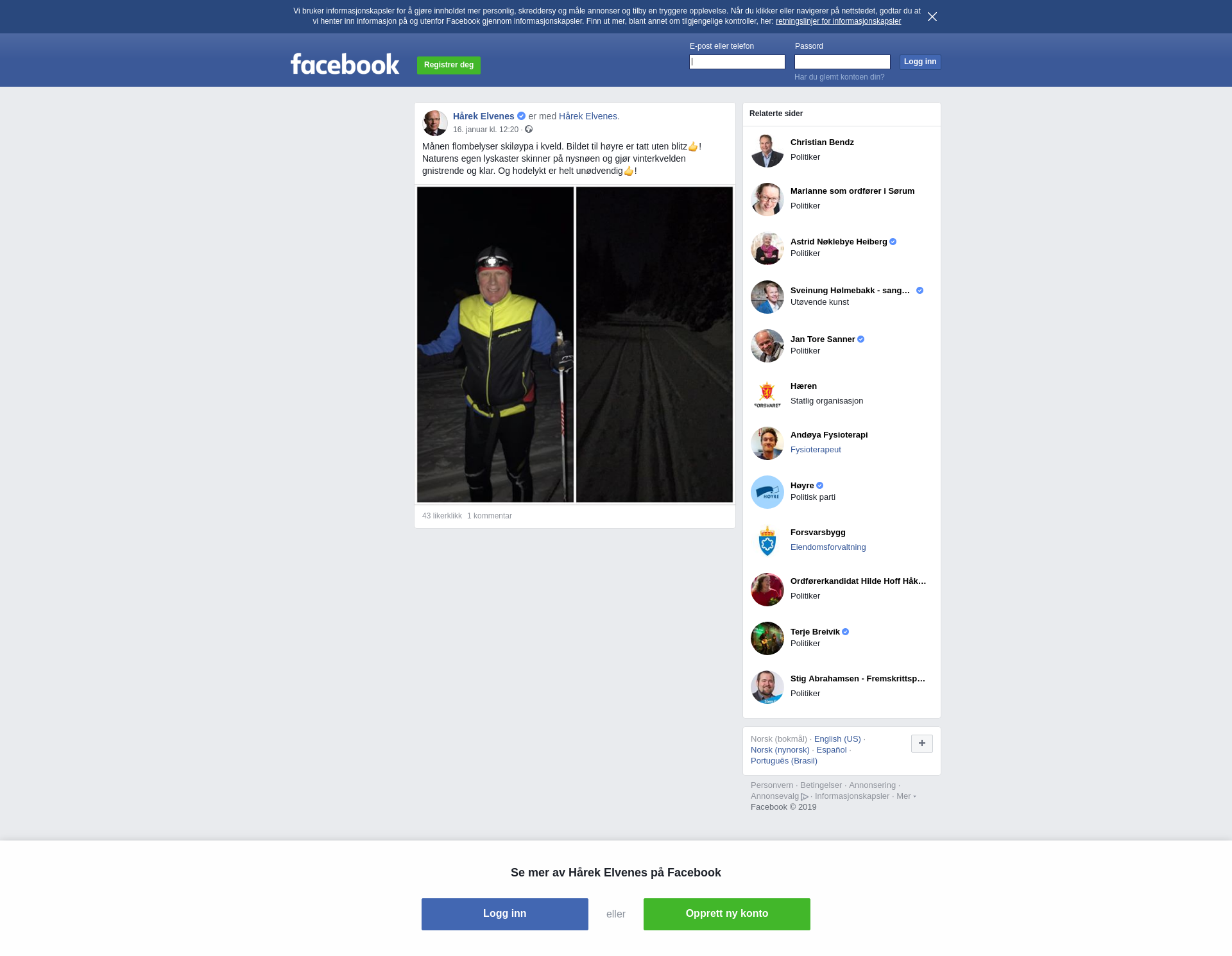
Task: Open the right photo of the ski track
Action: click(x=654, y=345)
